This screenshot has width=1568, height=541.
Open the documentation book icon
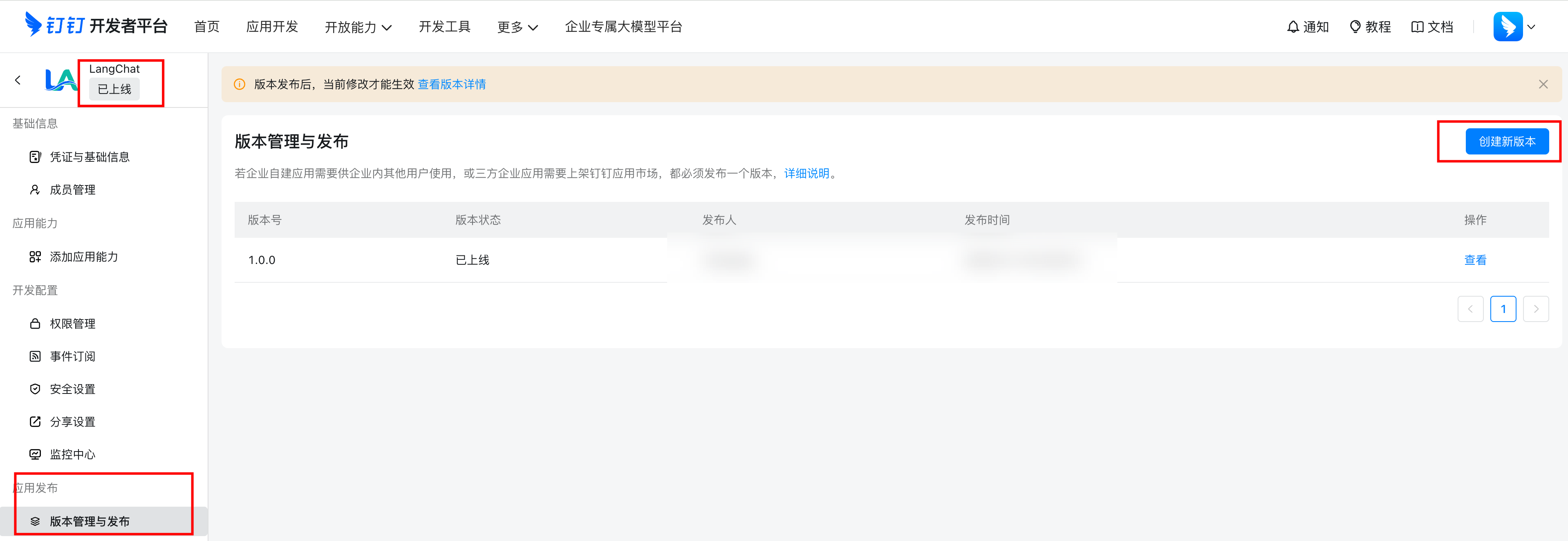(1417, 27)
